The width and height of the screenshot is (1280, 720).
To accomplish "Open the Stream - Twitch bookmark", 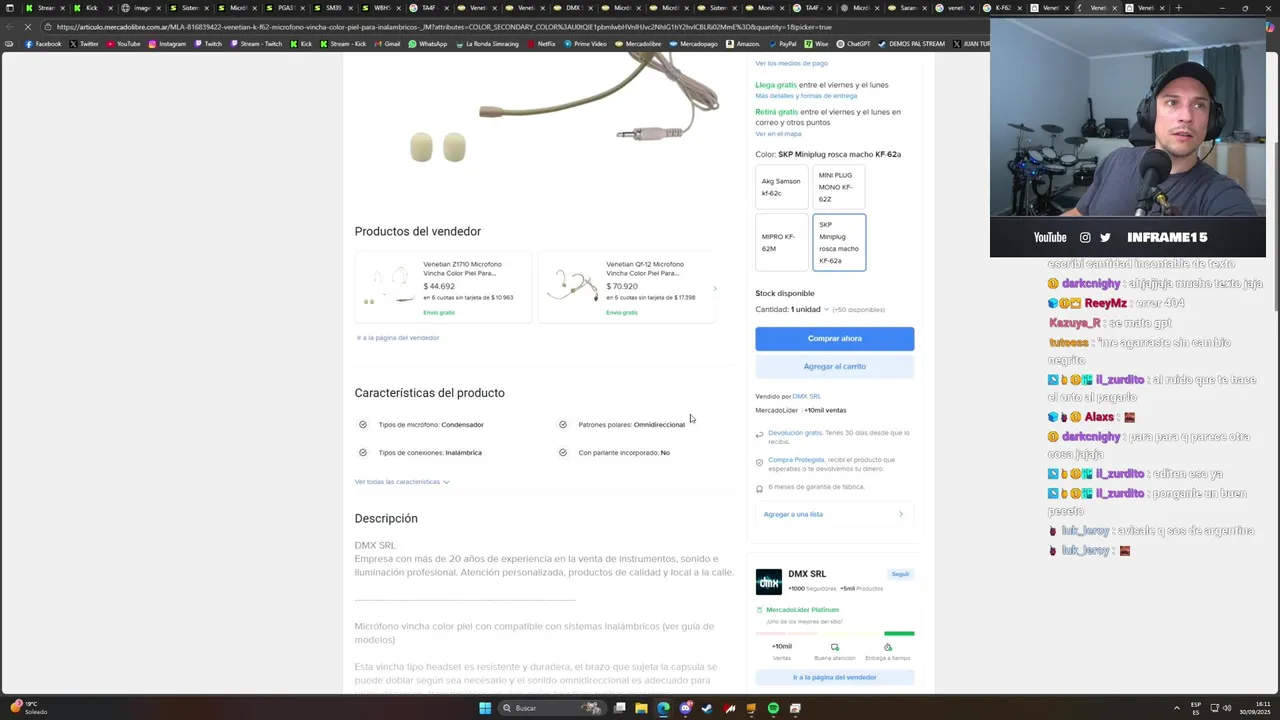I will (257, 44).
